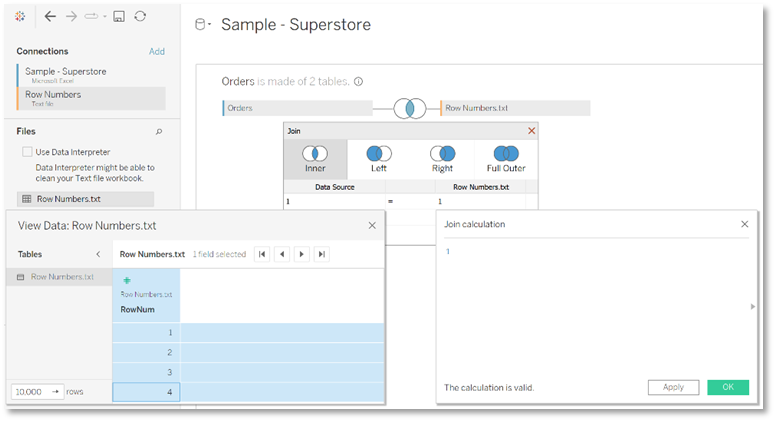This screenshot has height=422, width=776.
Task: Open the data source cylinder dropdown
Action: click(x=202, y=25)
